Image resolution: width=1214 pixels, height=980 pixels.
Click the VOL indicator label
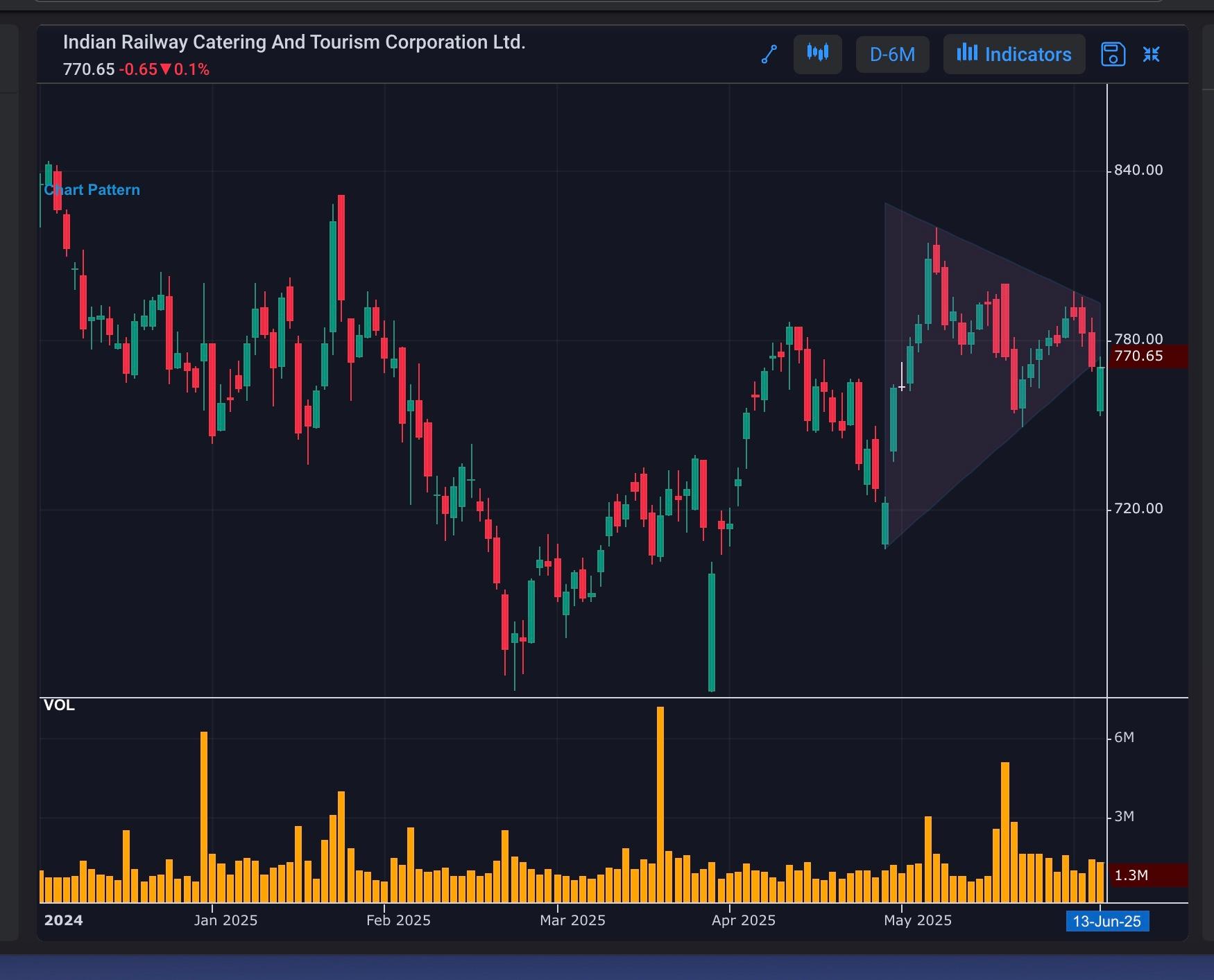coord(59,705)
